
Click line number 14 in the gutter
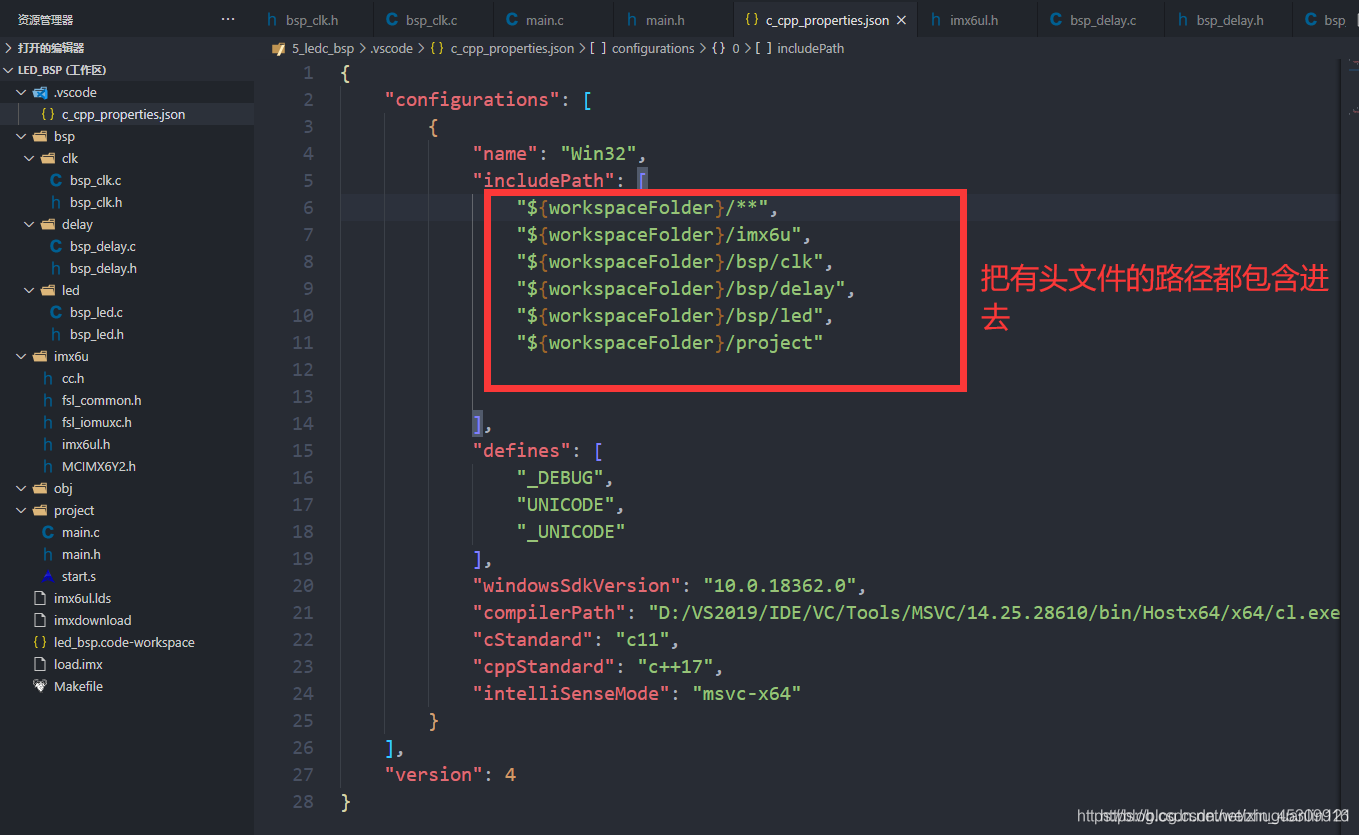303,423
